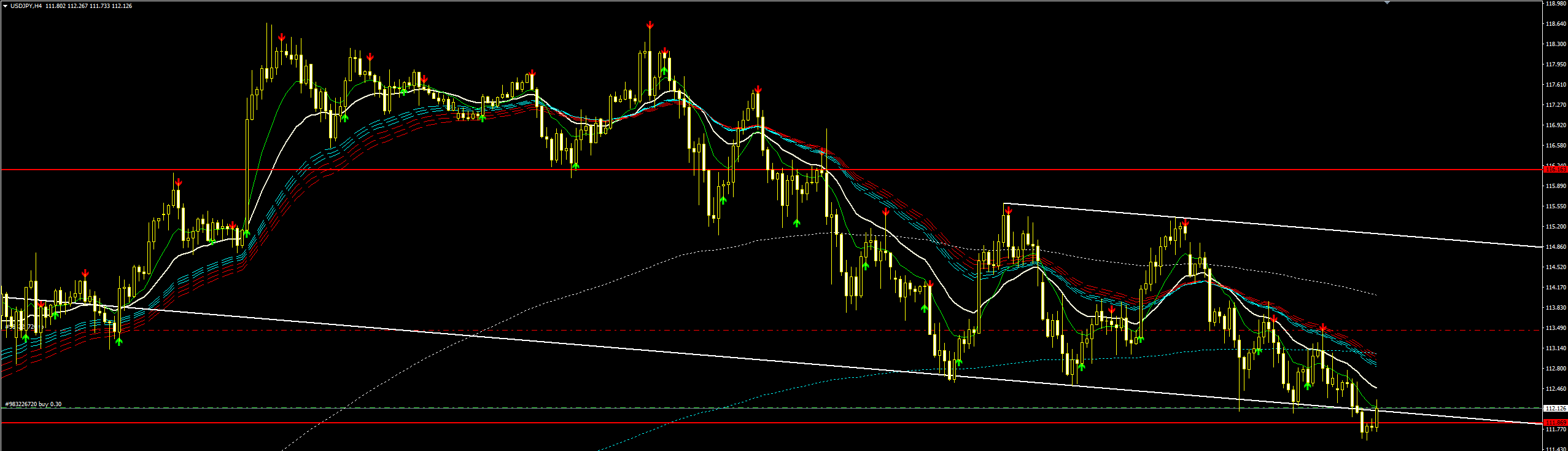This screenshot has width=1568, height=451.
Task: Click the 112.800 label on the price scale
Action: coord(1556,369)
